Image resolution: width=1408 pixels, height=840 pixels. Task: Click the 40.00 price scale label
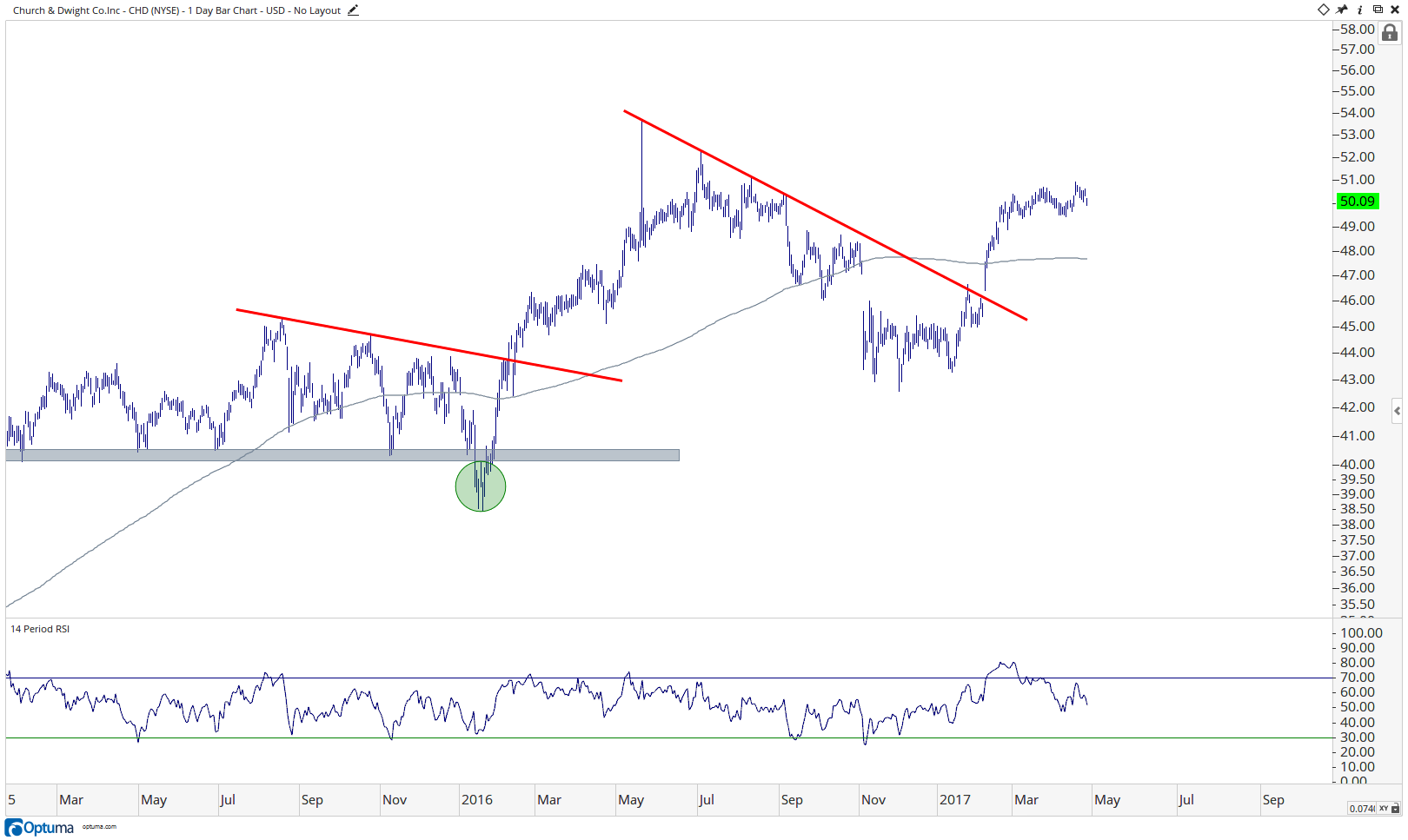(1358, 465)
